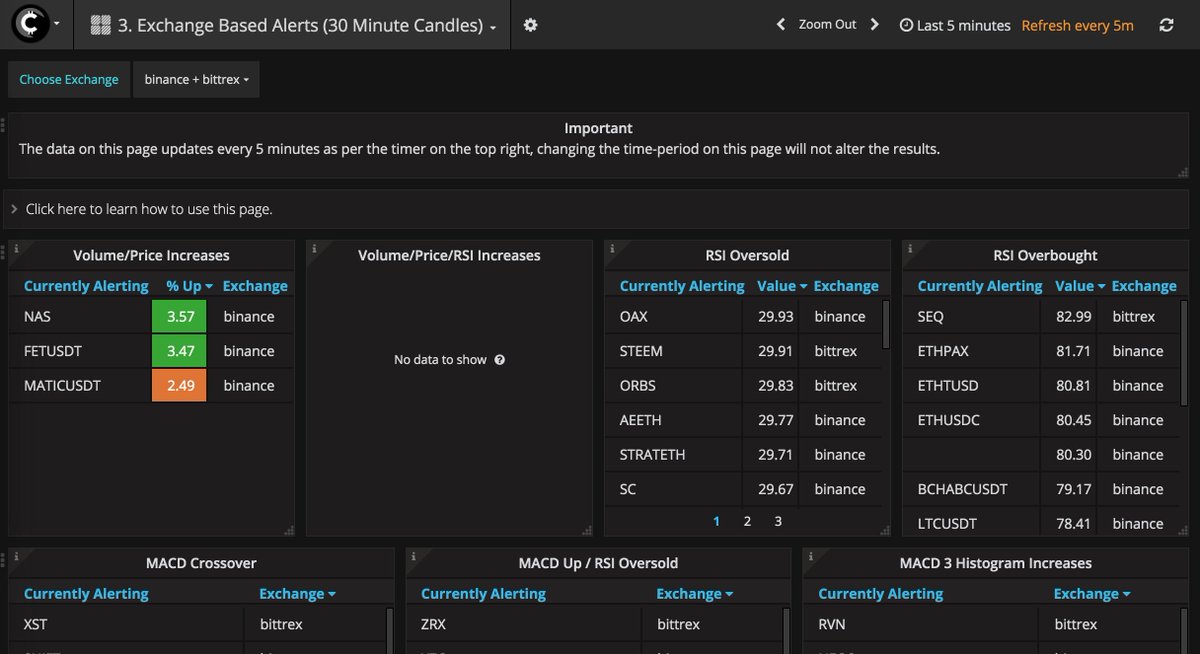Sort RSI Oversold by Value column
The image size is (1200, 654).
[782, 286]
